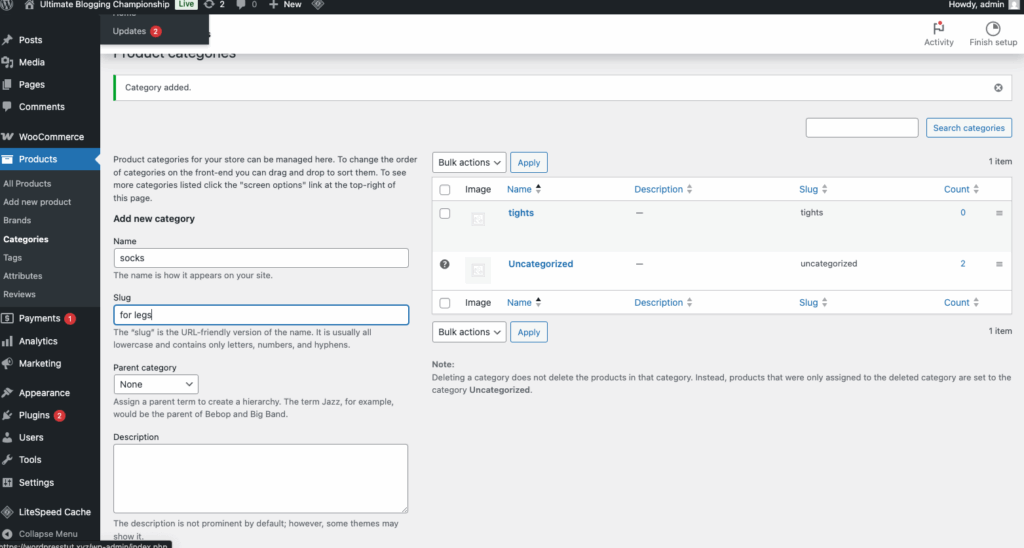Click the Uncategorized help question mark icon
The image size is (1024, 548).
(445, 264)
